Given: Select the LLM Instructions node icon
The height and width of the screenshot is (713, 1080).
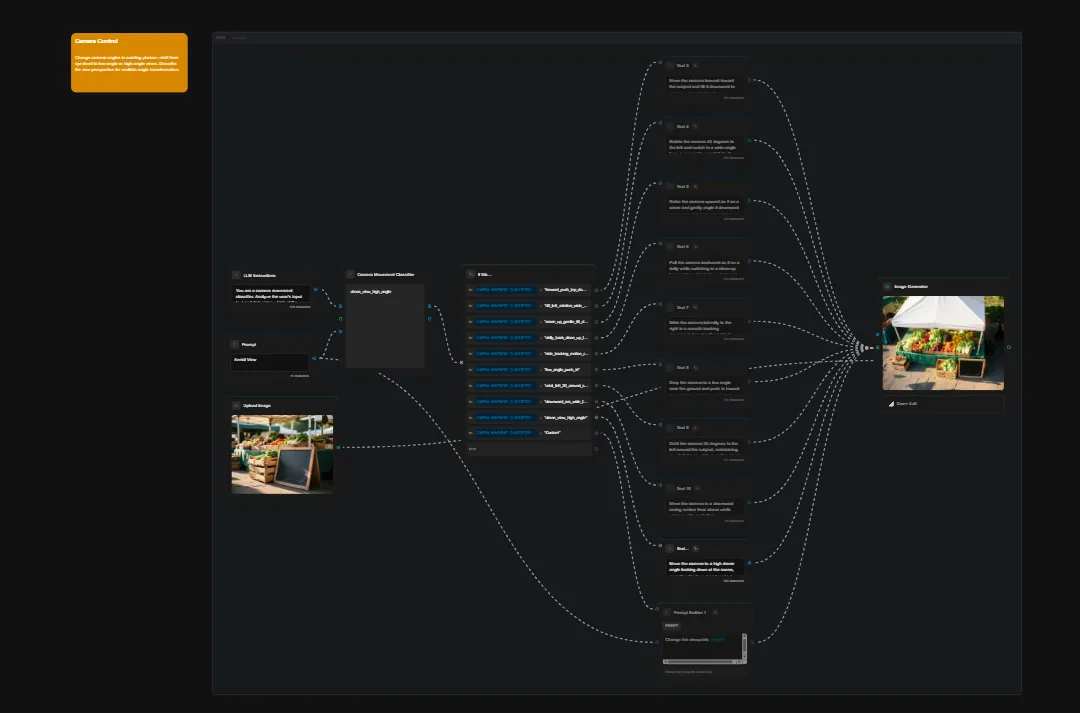Looking at the screenshot, I should tap(236, 275).
